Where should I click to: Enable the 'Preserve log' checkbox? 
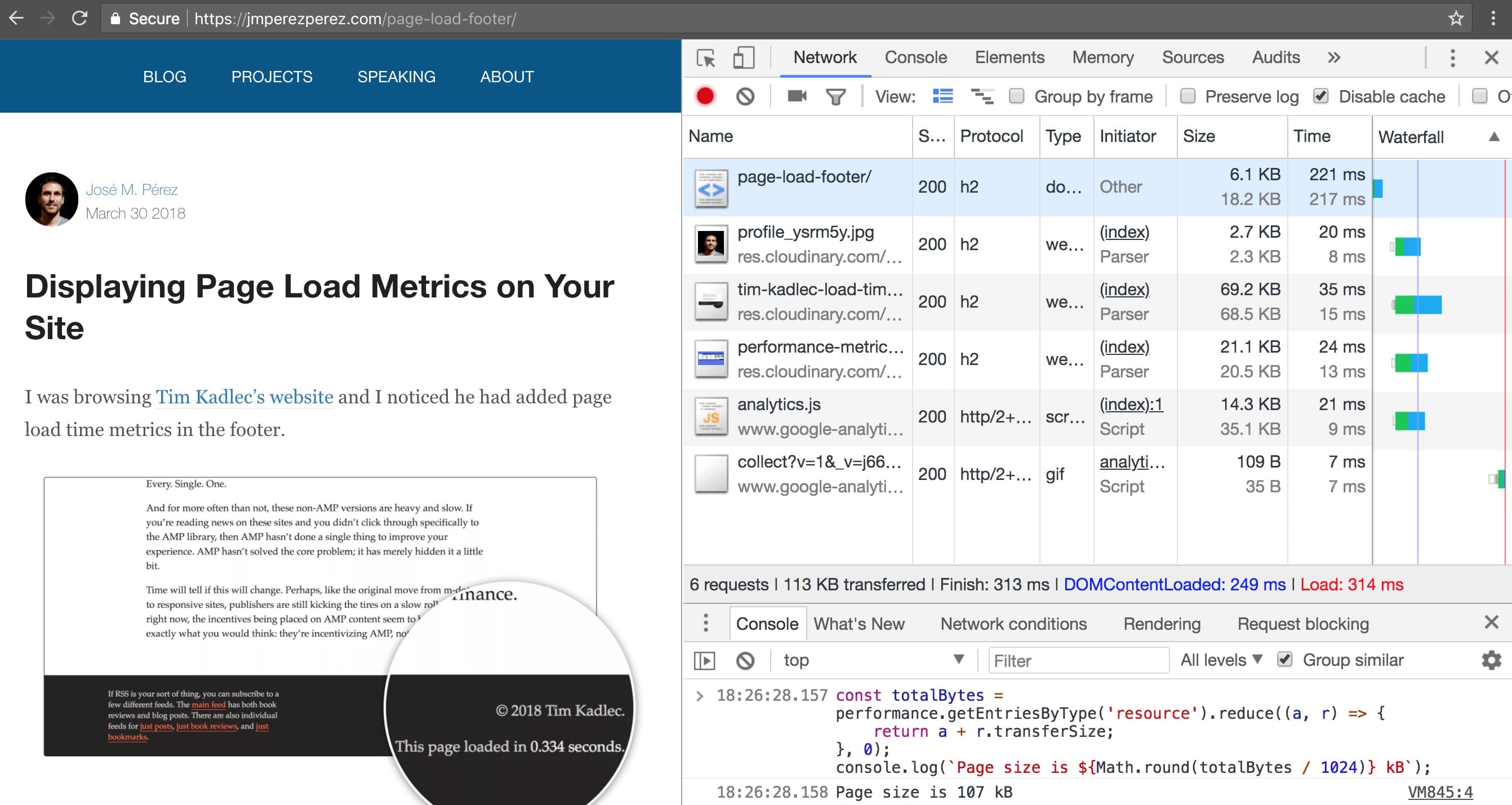tap(1187, 97)
